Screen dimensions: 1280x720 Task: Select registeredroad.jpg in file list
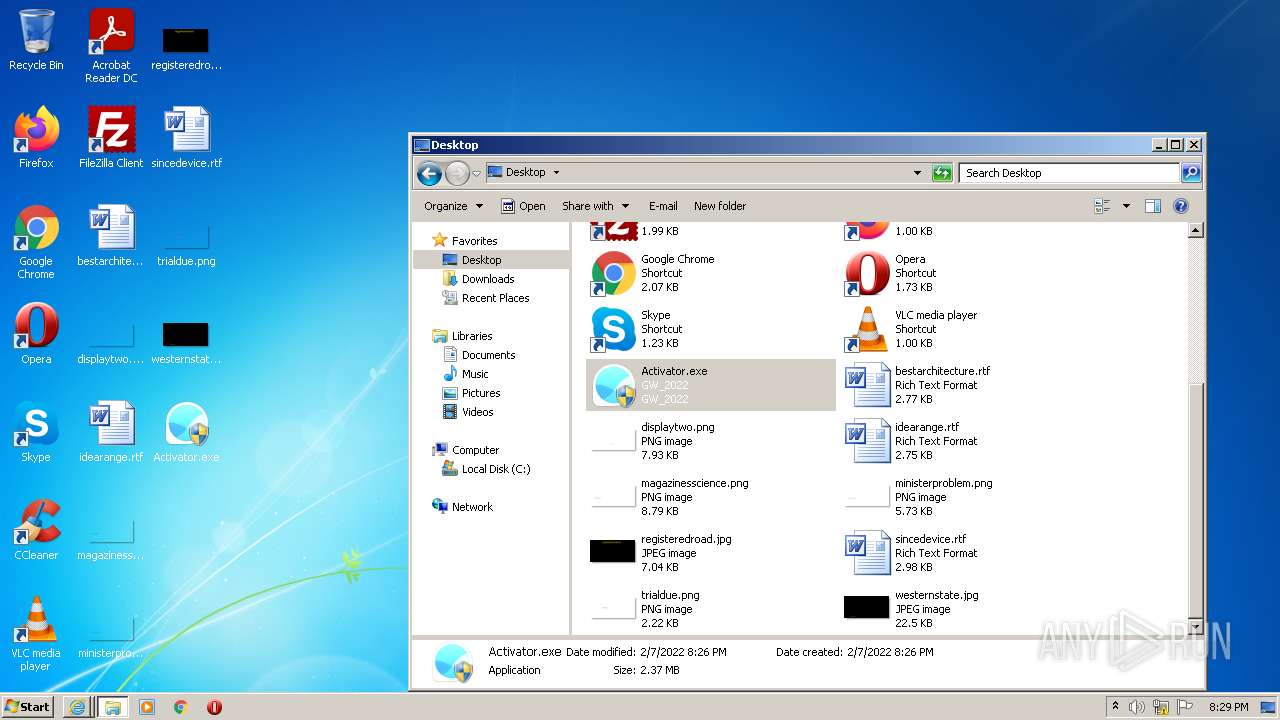(x=710, y=553)
